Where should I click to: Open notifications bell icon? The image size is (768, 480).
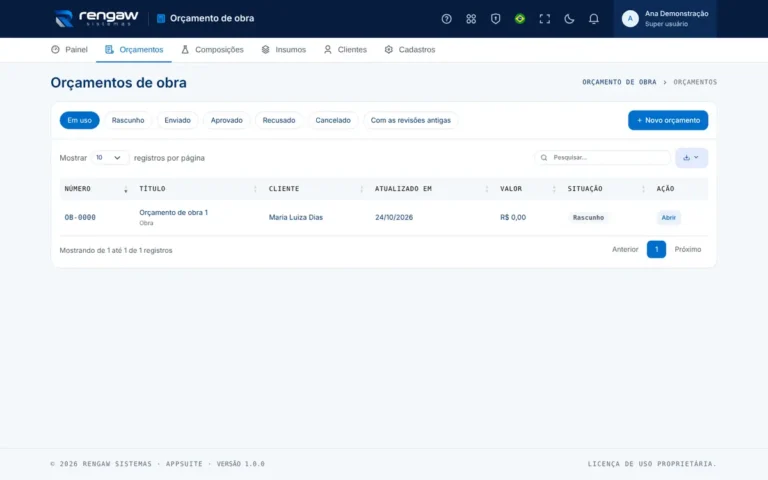[593, 19]
